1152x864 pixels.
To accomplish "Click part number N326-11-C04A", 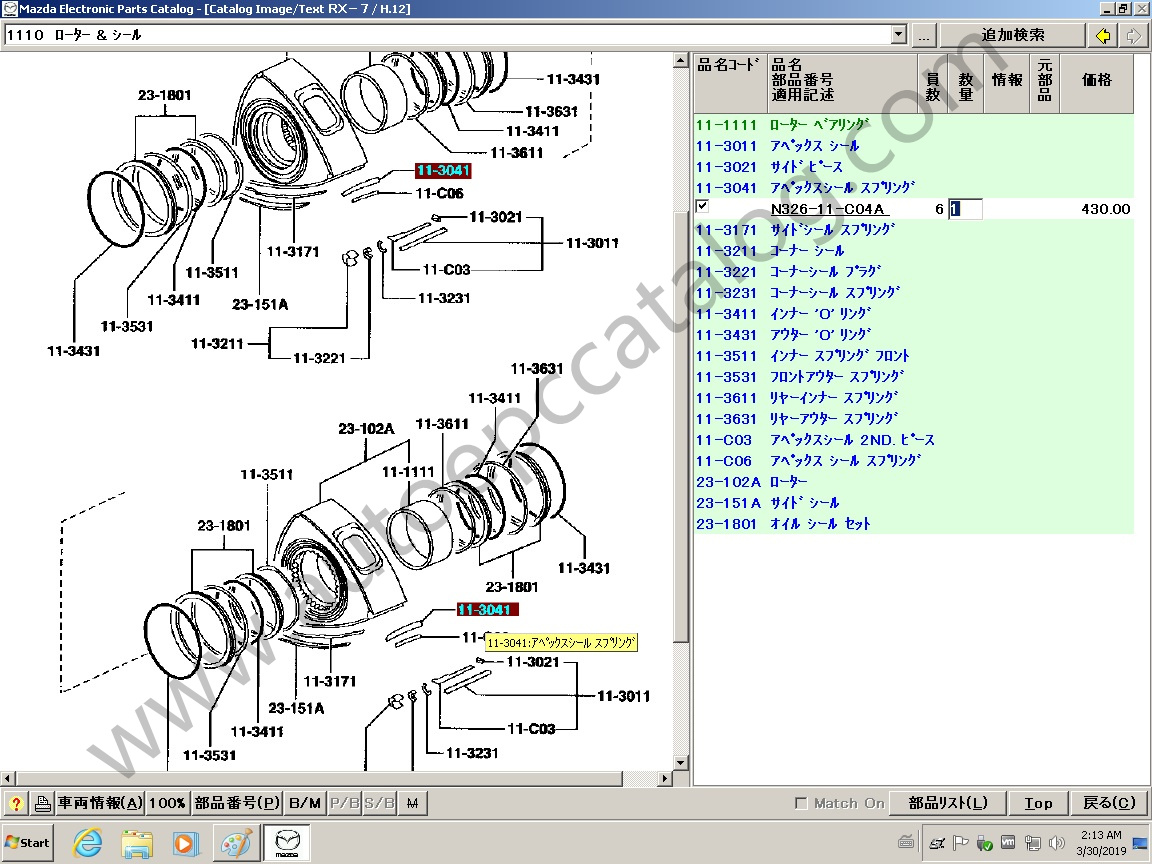I will tap(827, 209).
